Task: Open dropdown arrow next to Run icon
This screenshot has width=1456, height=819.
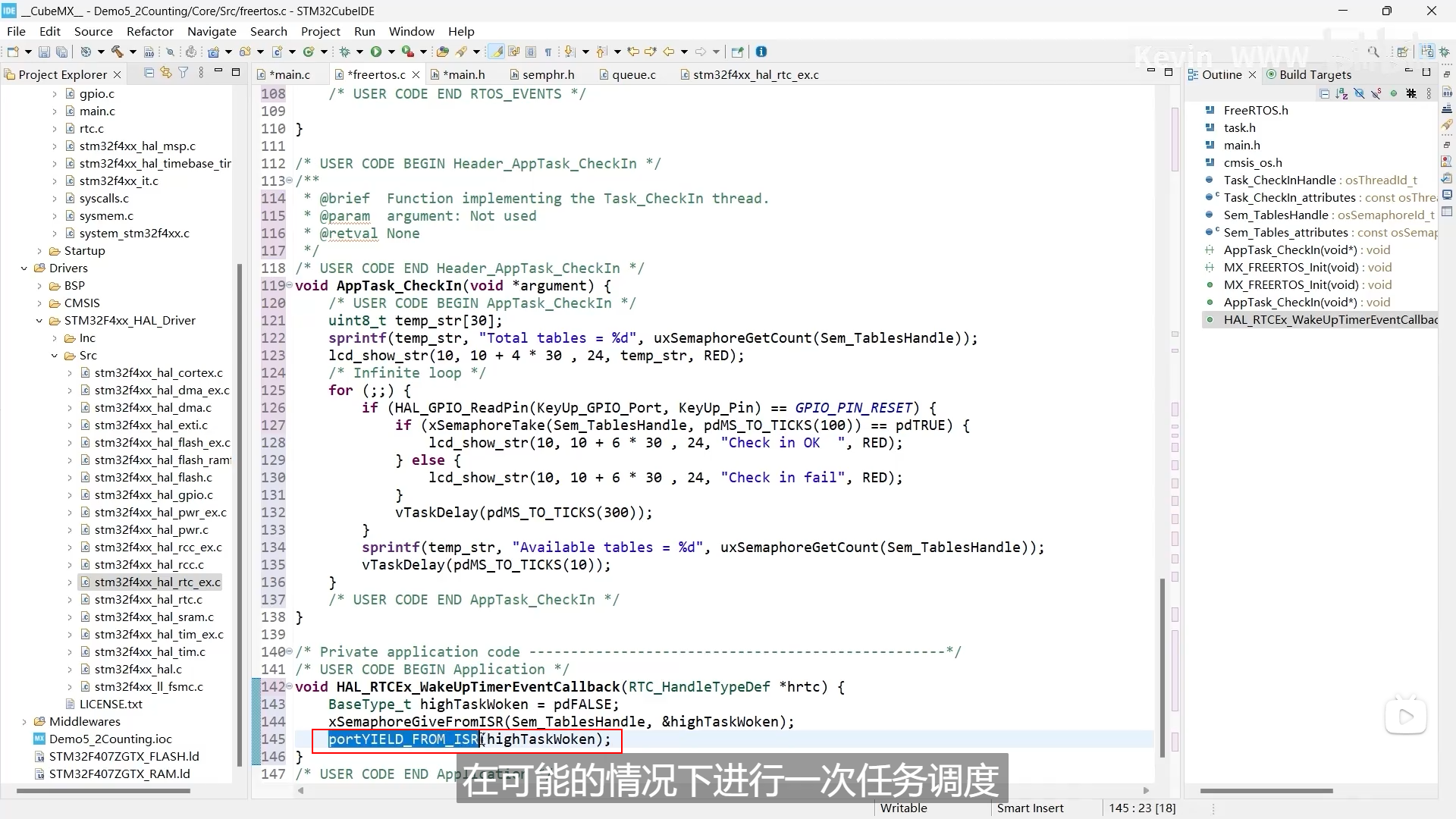Action: (391, 52)
